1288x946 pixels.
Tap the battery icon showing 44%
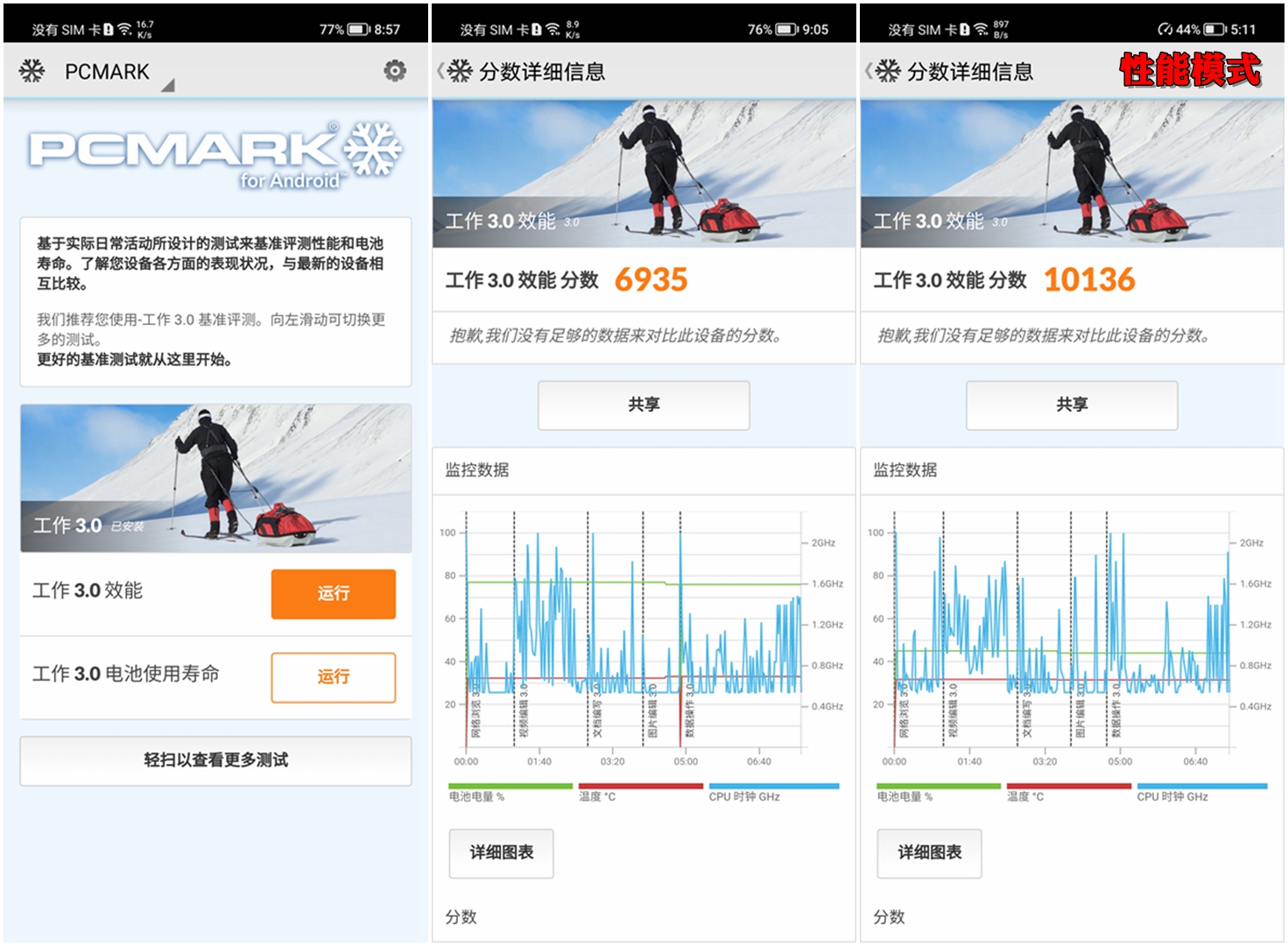pos(1215,29)
